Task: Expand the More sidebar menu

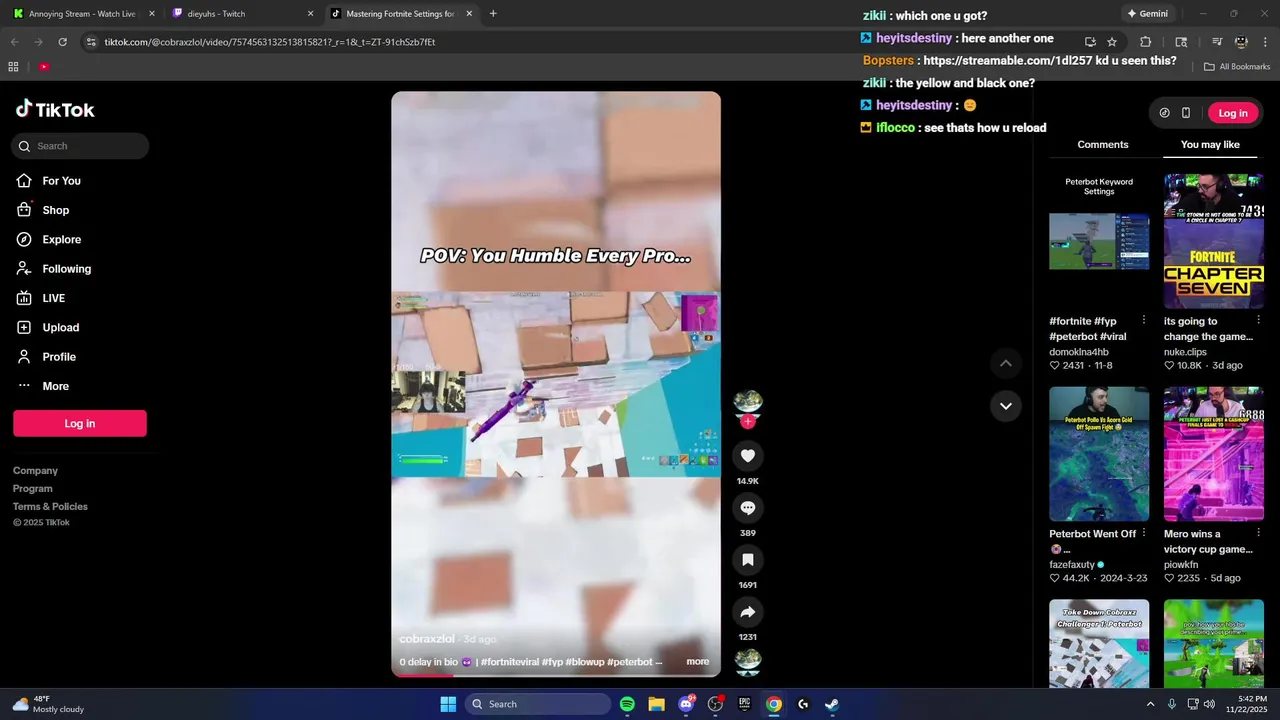Action: coord(42,386)
